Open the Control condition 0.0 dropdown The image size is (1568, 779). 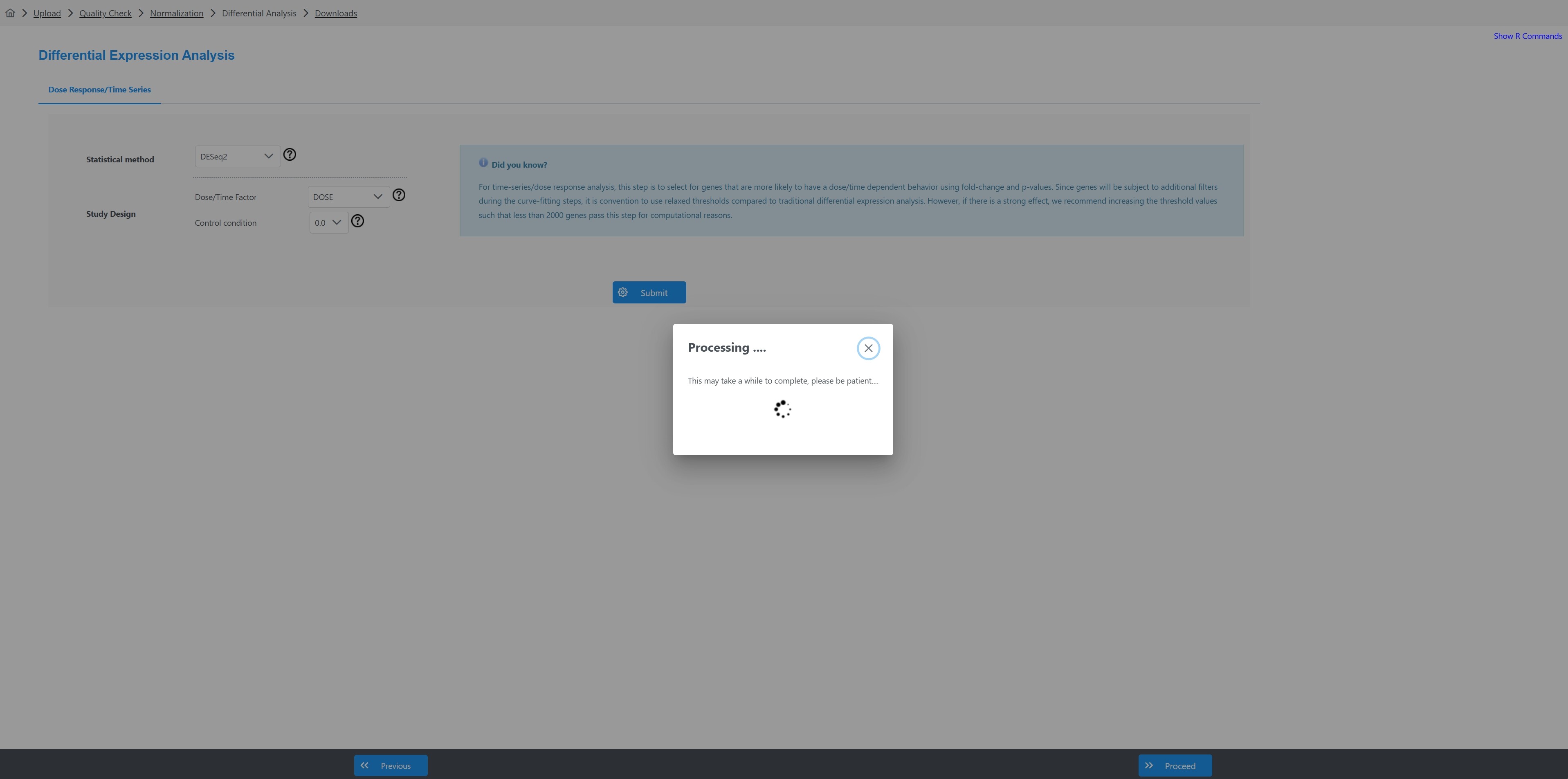(x=329, y=223)
